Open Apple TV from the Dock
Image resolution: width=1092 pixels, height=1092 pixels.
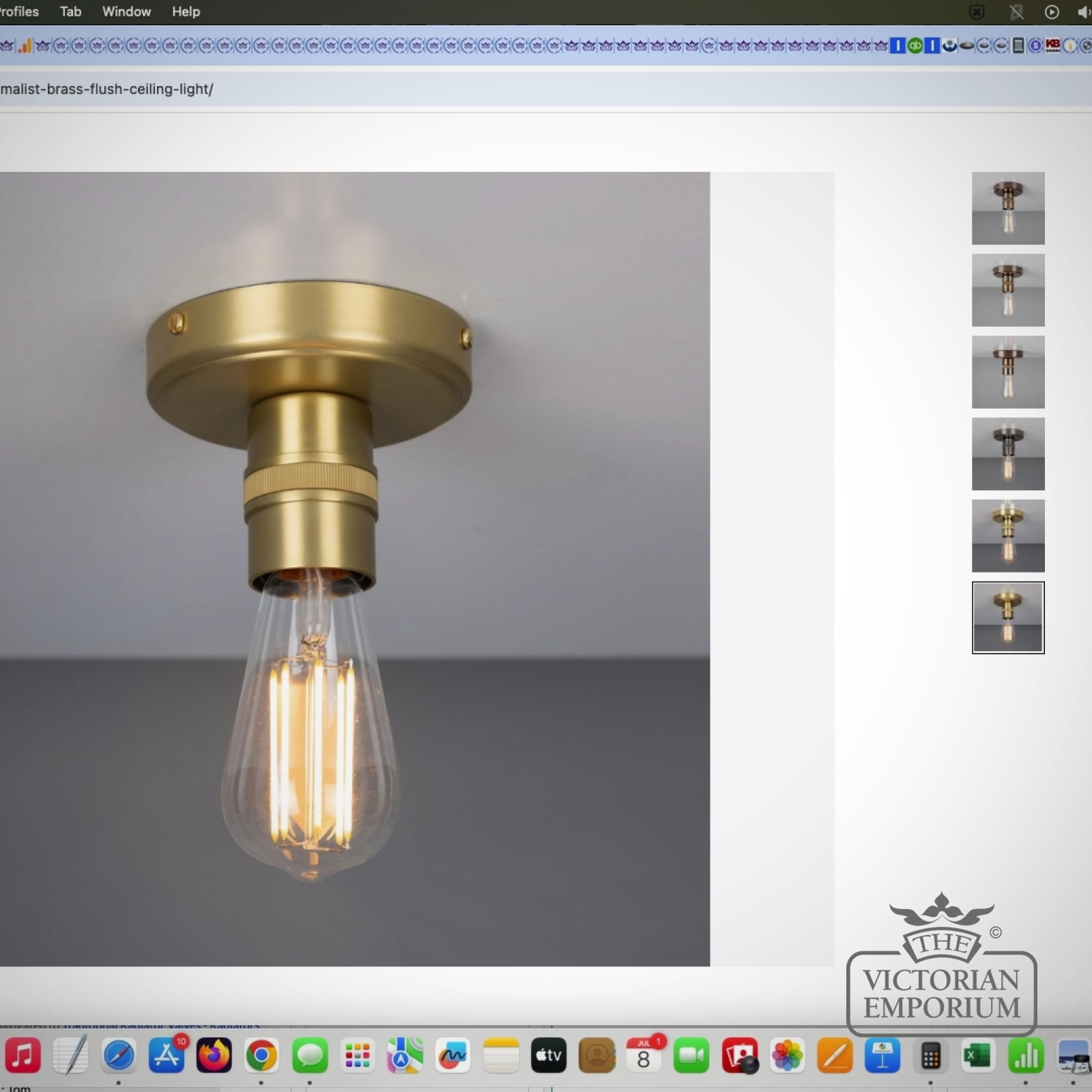tap(549, 1055)
